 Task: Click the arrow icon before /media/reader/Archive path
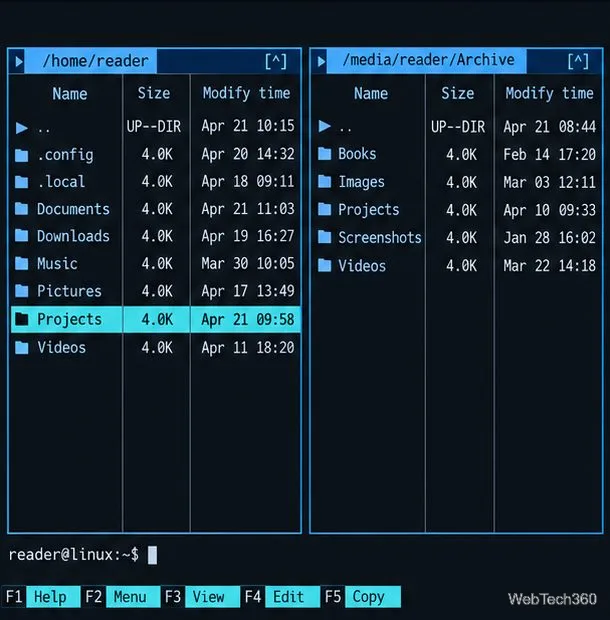(x=321, y=61)
